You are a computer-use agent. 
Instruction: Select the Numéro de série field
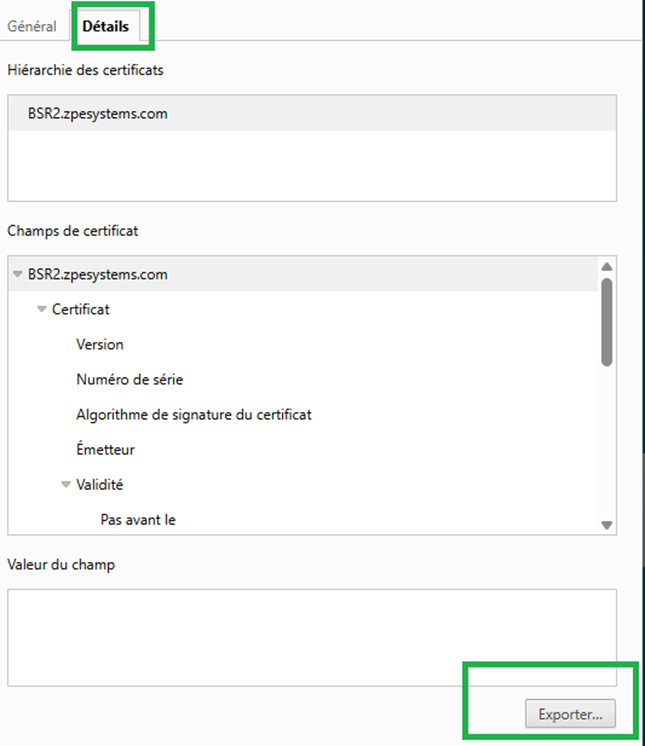[129, 380]
